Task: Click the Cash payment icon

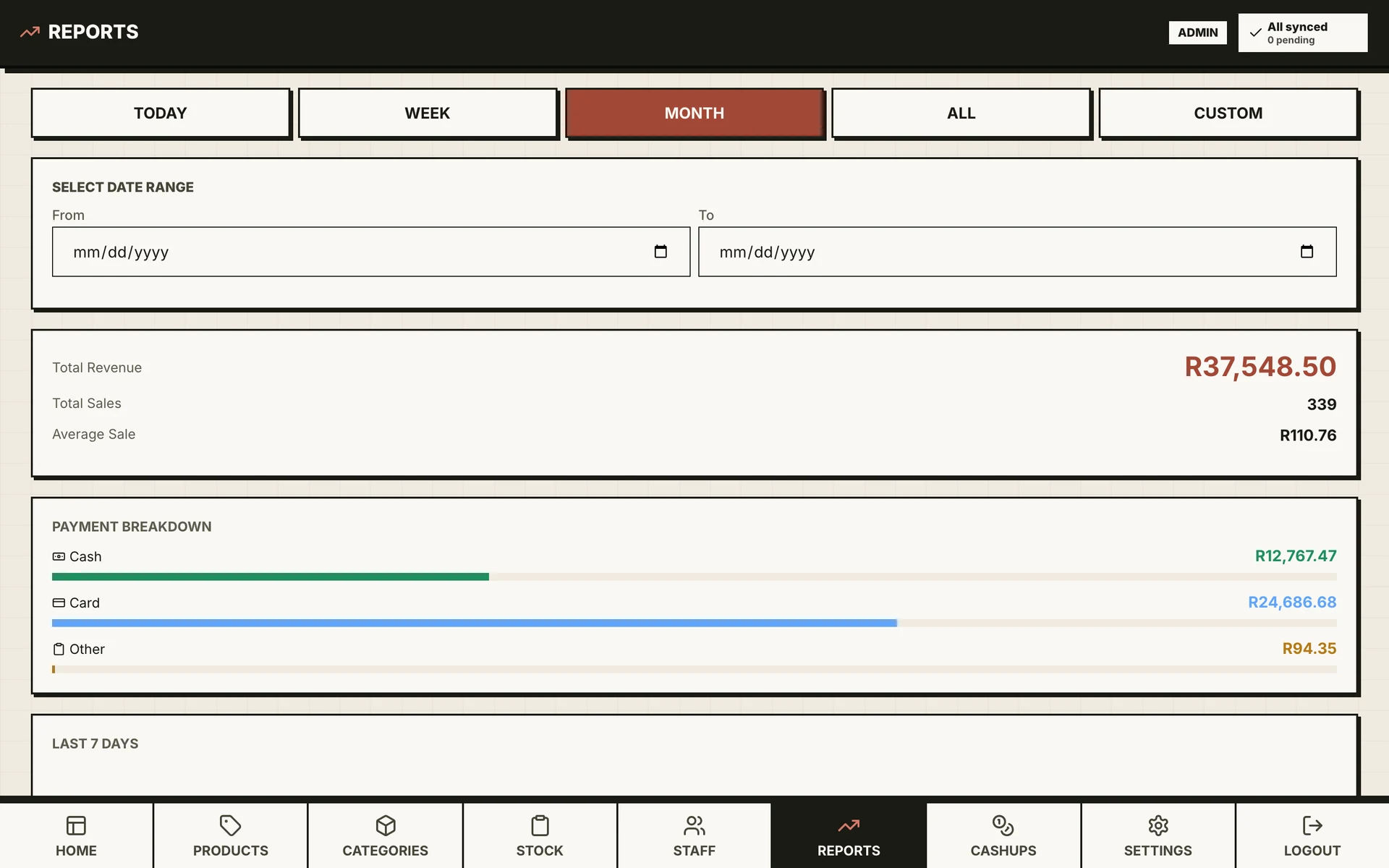Action: click(59, 556)
